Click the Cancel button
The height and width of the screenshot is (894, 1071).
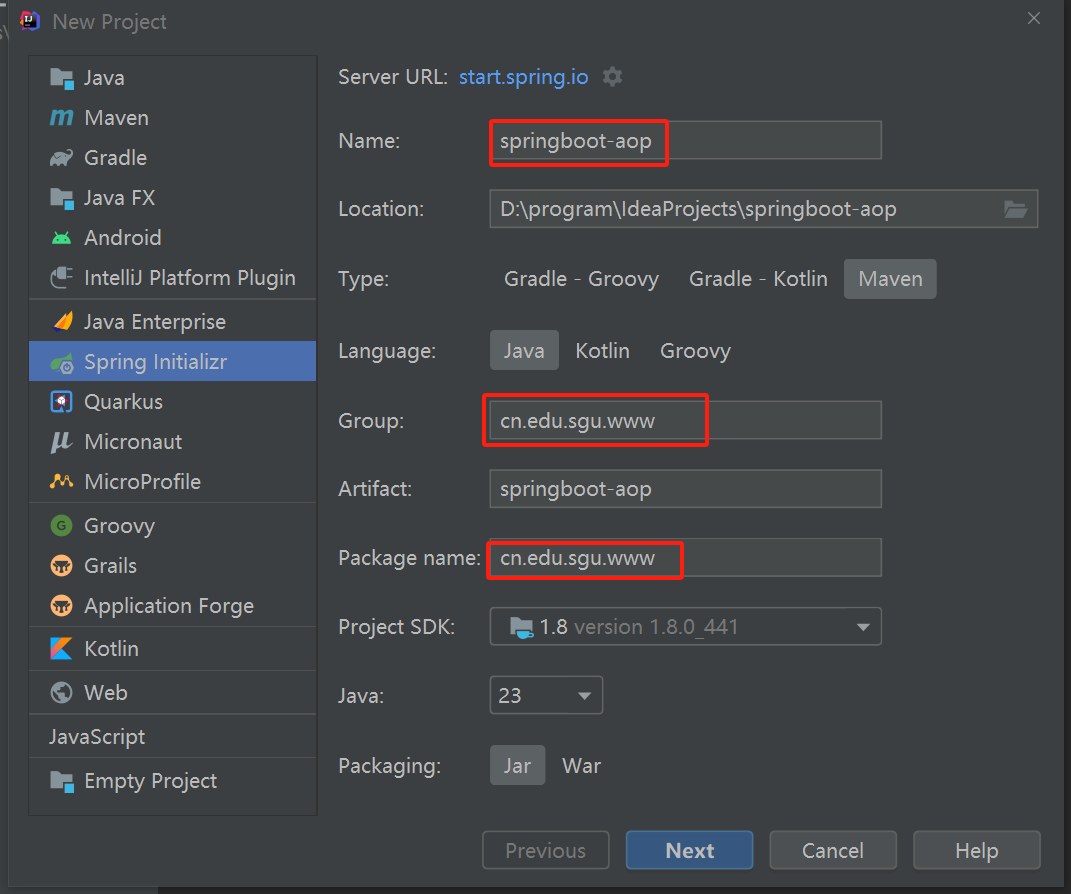pyautogui.click(x=833, y=850)
